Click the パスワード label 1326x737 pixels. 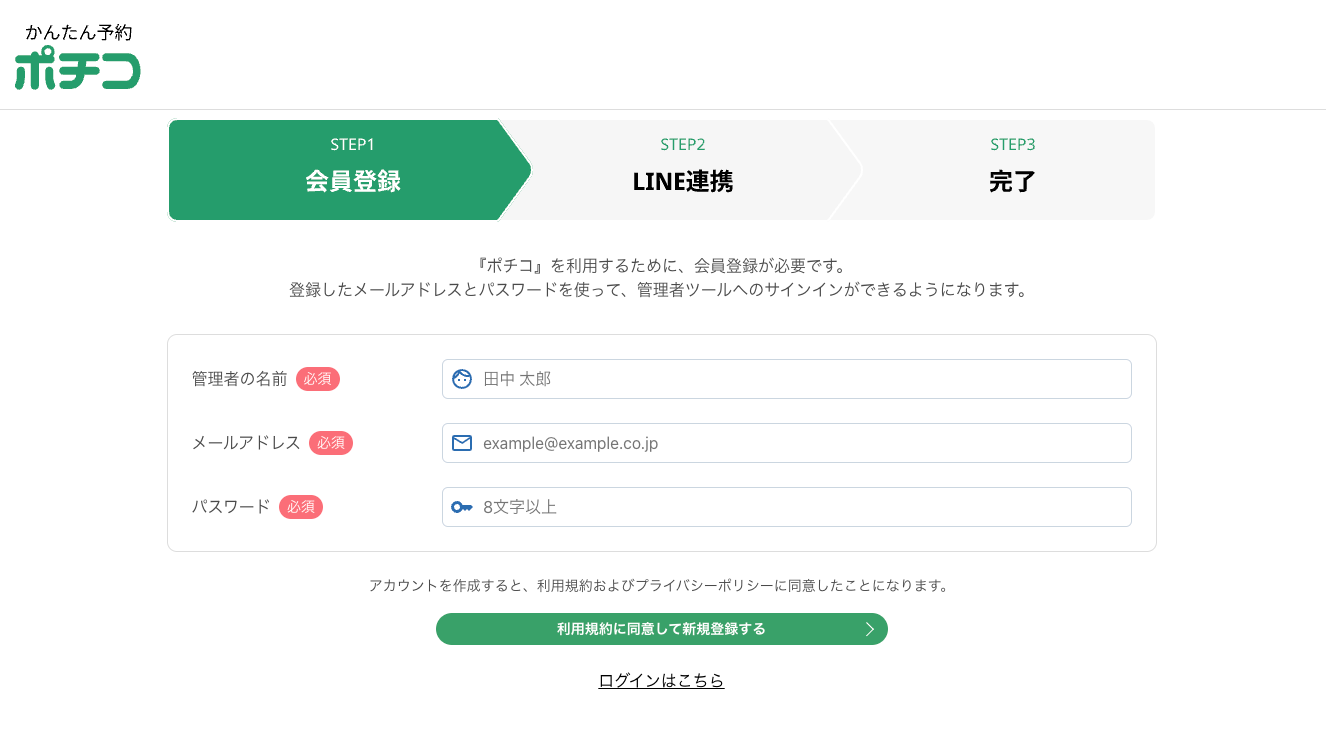(231, 507)
